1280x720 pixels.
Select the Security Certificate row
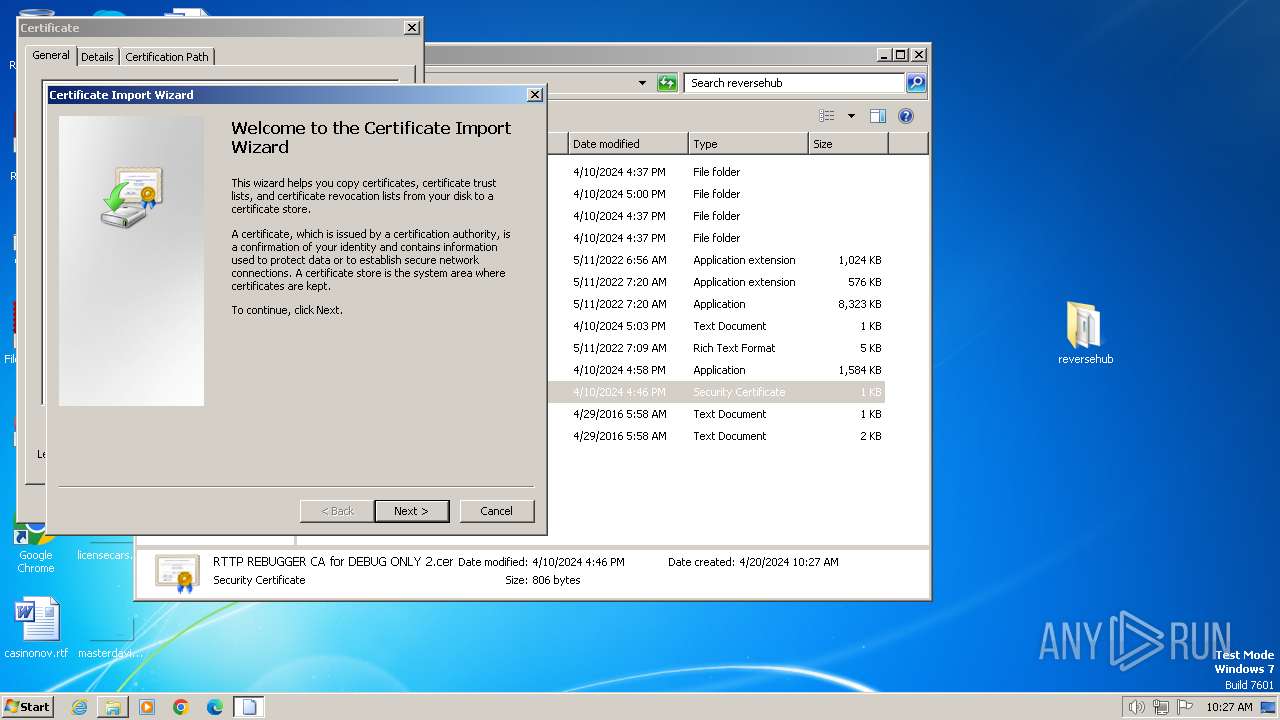pyautogui.click(x=716, y=392)
